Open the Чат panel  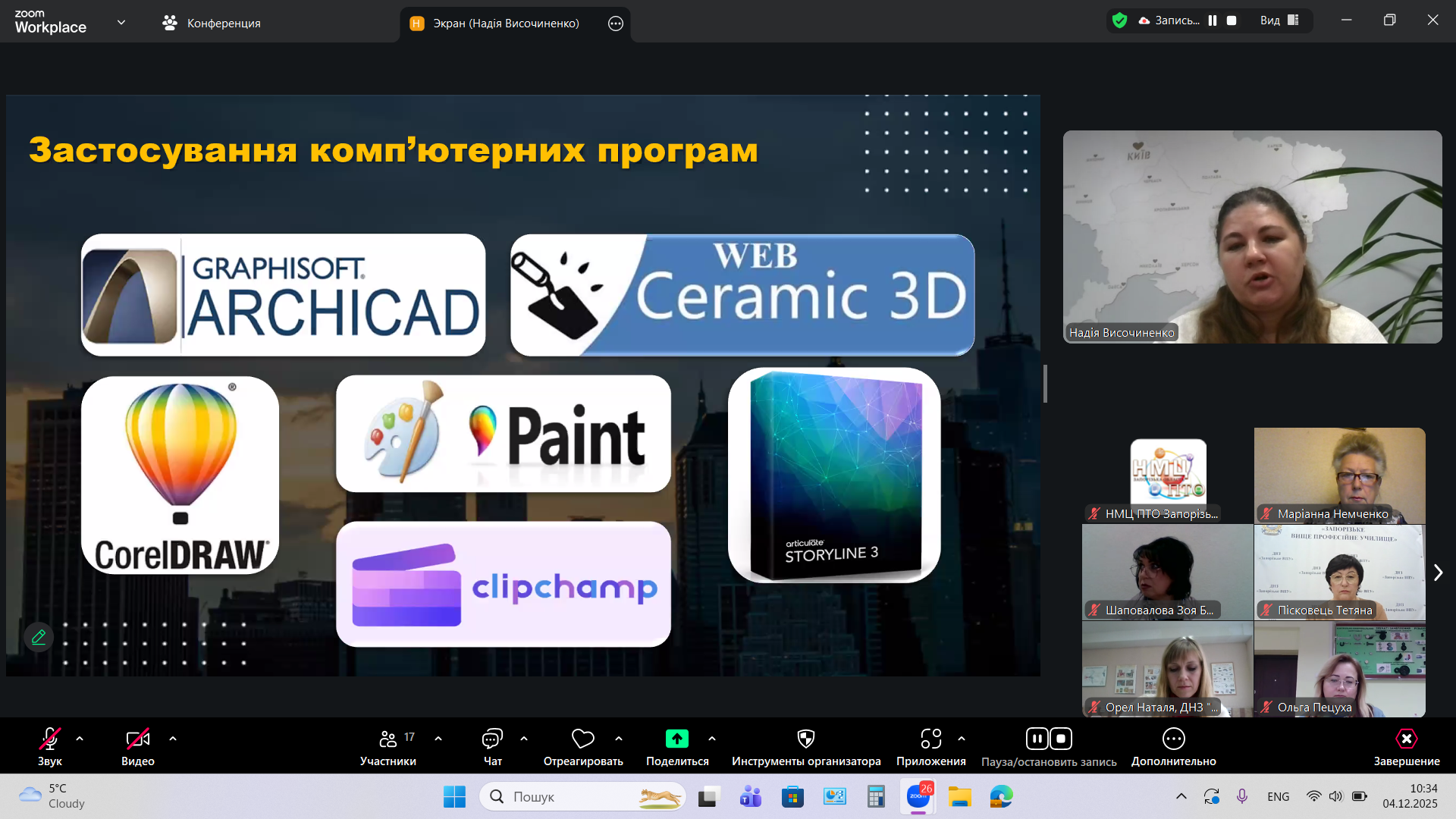(492, 747)
